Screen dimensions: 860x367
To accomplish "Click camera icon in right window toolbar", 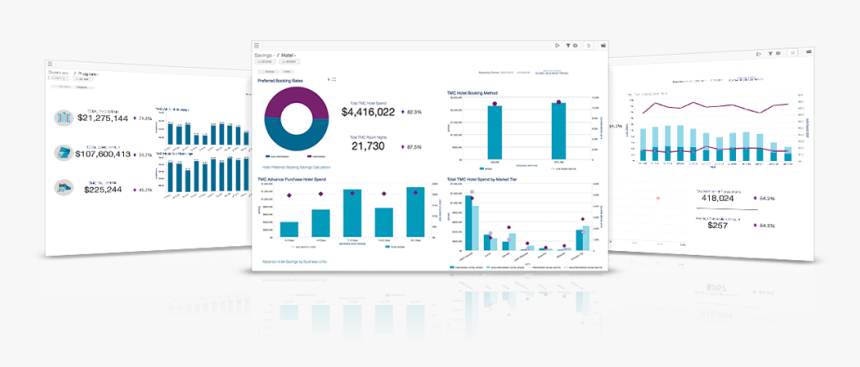I will click(x=810, y=52).
